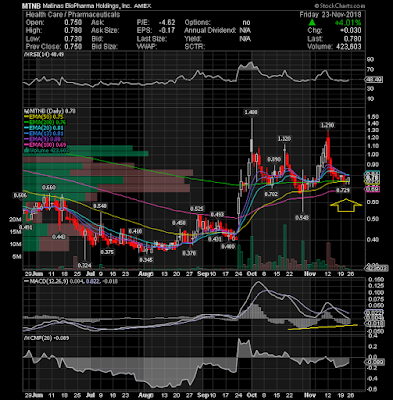Click the Health Care / Pharmaceuticals sector label
This screenshot has width=393, height=400.
tap(73, 15)
